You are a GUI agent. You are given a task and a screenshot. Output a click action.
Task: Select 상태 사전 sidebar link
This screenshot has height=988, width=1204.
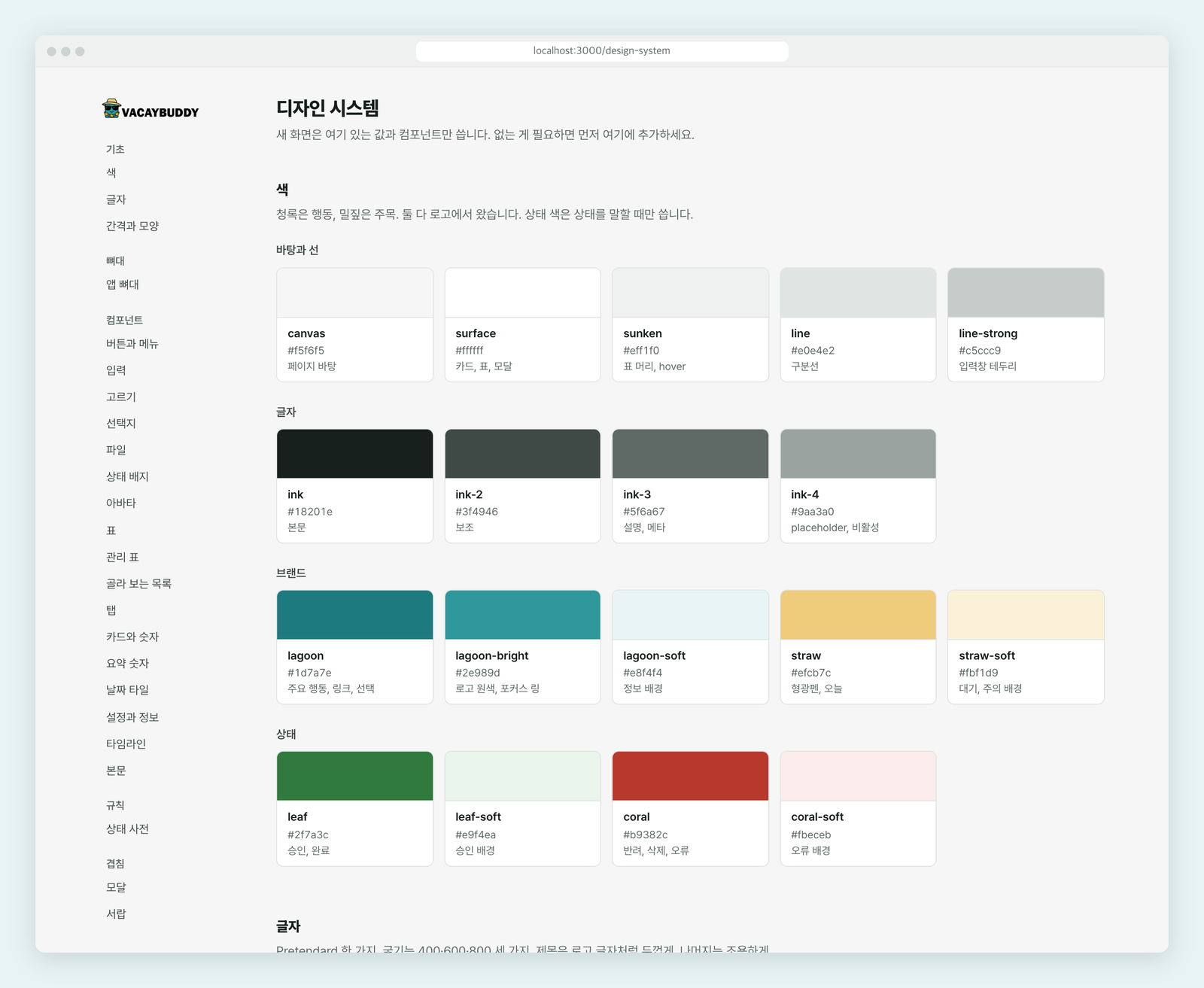pyautogui.click(x=128, y=829)
